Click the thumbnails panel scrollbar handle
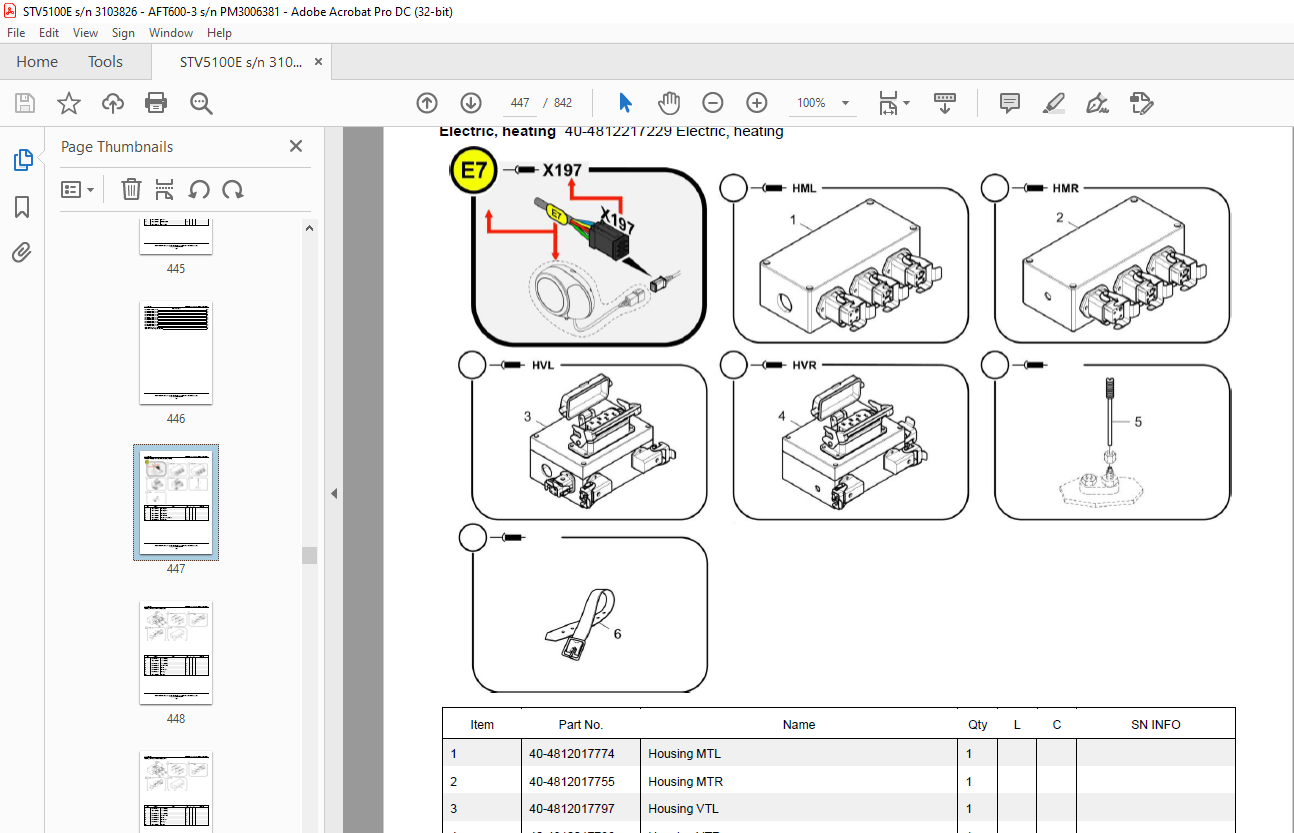This screenshot has width=1294, height=833. point(310,555)
